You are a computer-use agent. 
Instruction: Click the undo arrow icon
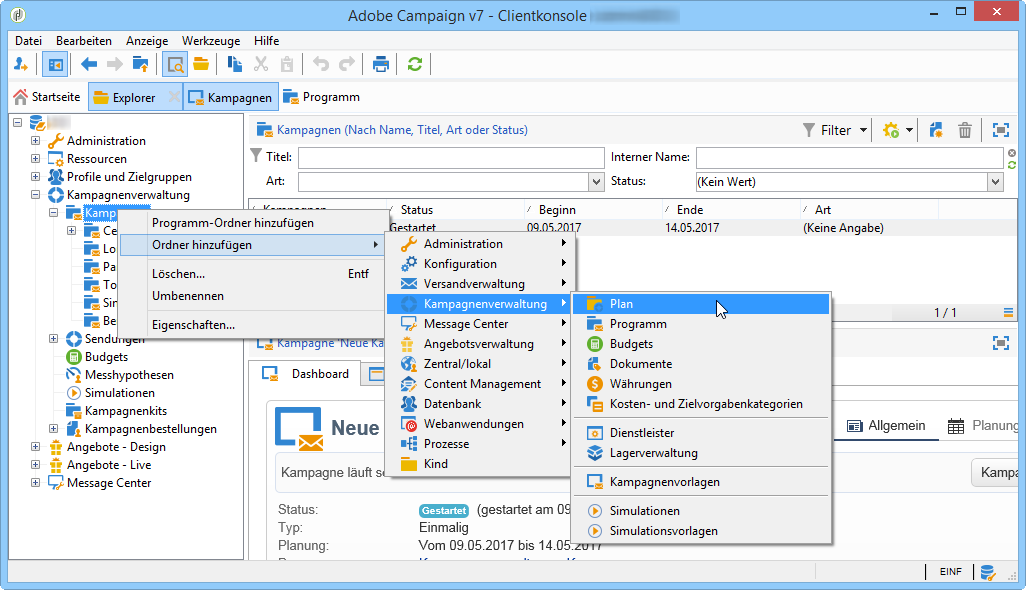point(321,64)
